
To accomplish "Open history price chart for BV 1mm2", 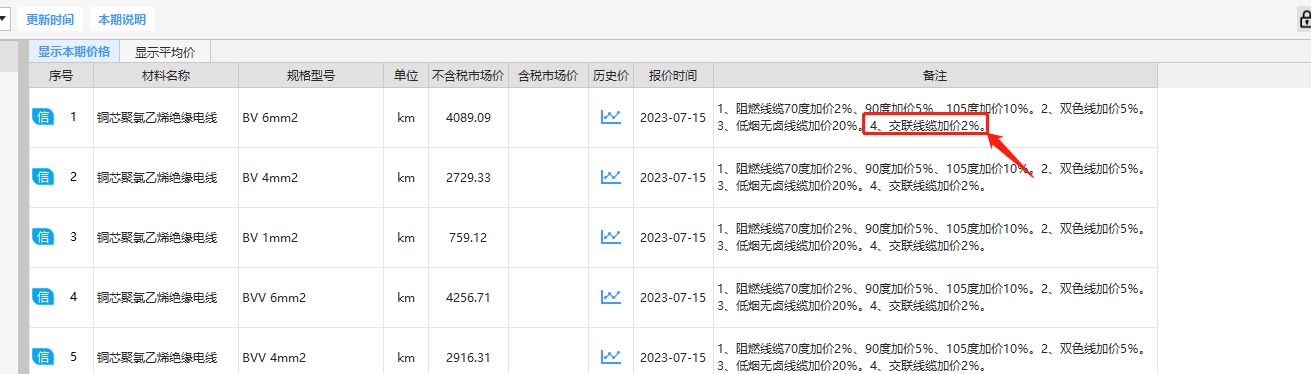I will click(x=611, y=237).
